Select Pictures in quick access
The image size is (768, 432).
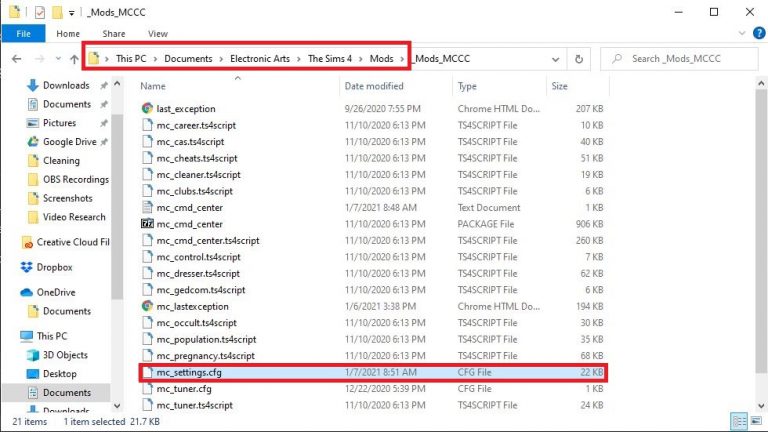pos(59,122)
